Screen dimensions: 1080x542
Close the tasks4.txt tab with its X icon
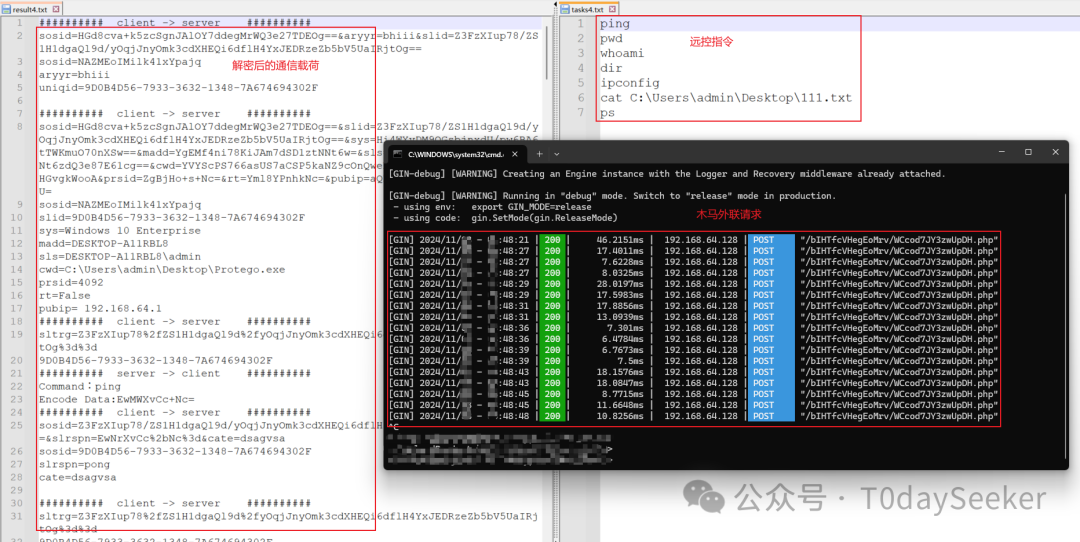click(x=610, y=10)
